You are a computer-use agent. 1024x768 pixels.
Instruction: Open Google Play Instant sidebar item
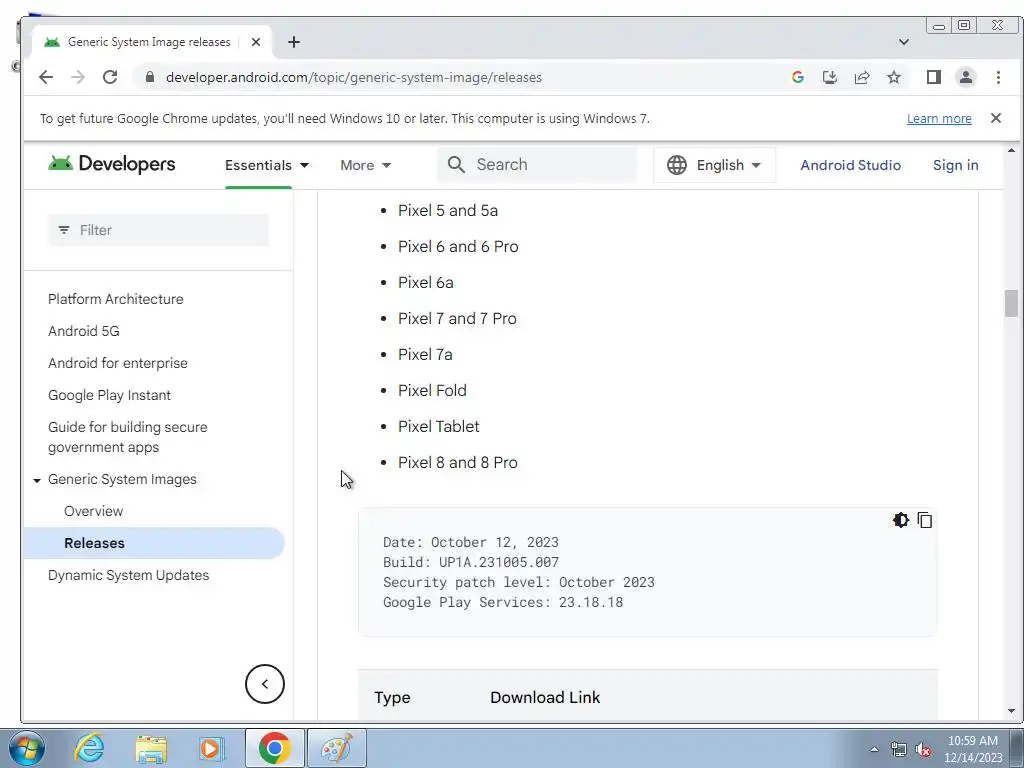pyautogui.click(x=109, y=395)
